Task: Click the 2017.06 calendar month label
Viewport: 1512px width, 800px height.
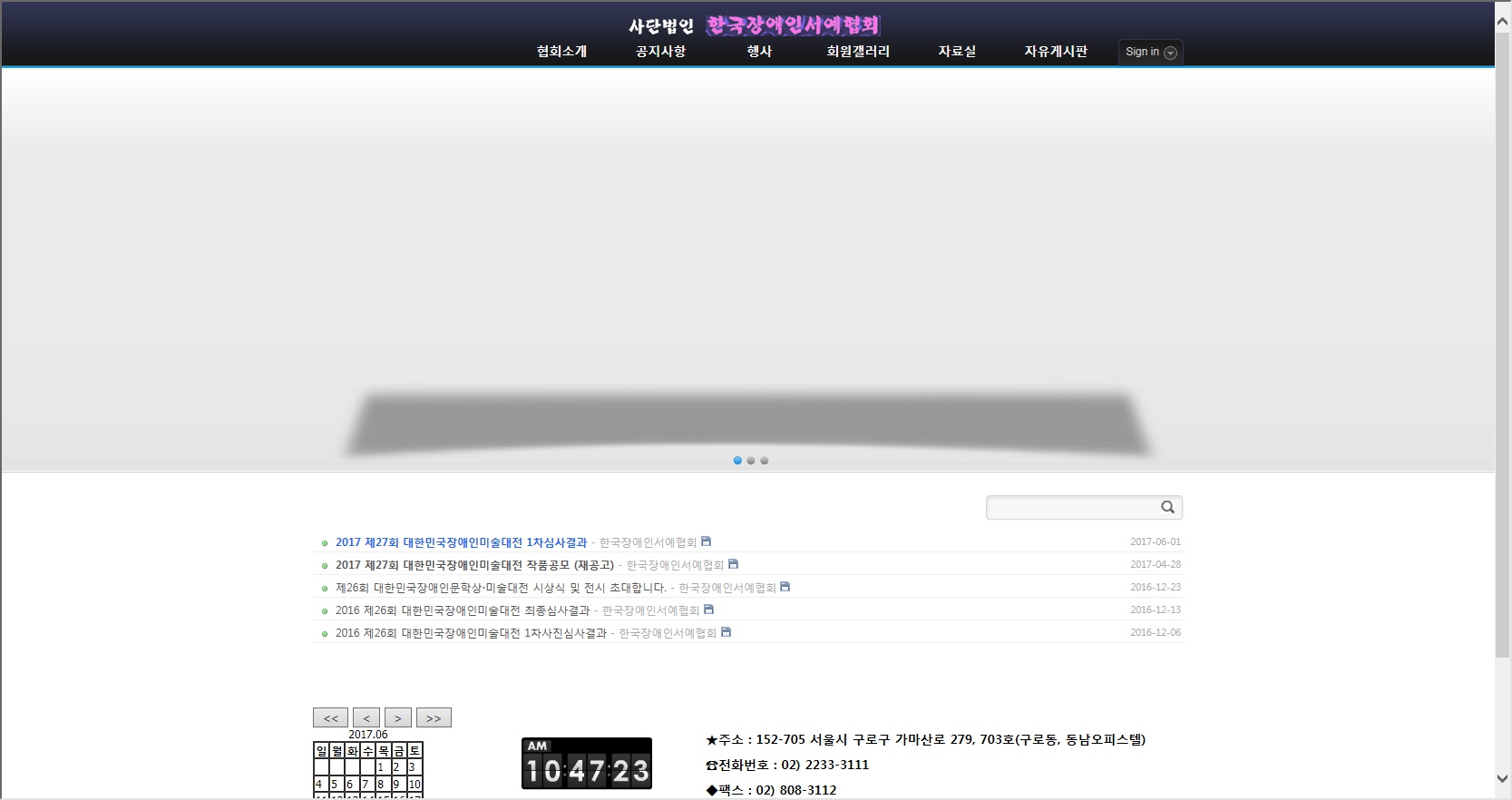Action: pyautogui.click(x=368, y=735)
